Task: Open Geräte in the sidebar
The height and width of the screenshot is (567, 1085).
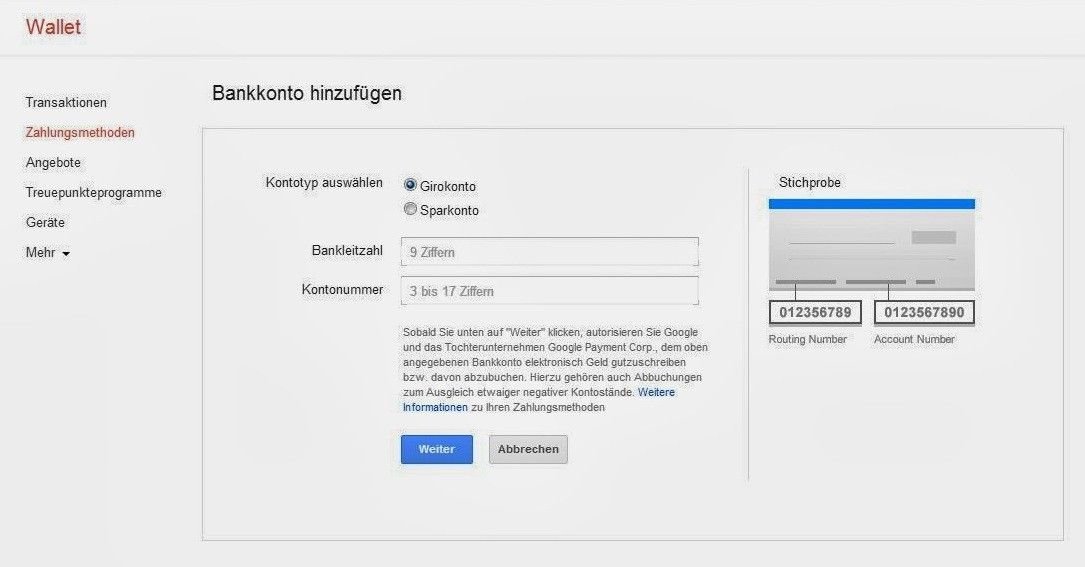Action: (45, 222)
